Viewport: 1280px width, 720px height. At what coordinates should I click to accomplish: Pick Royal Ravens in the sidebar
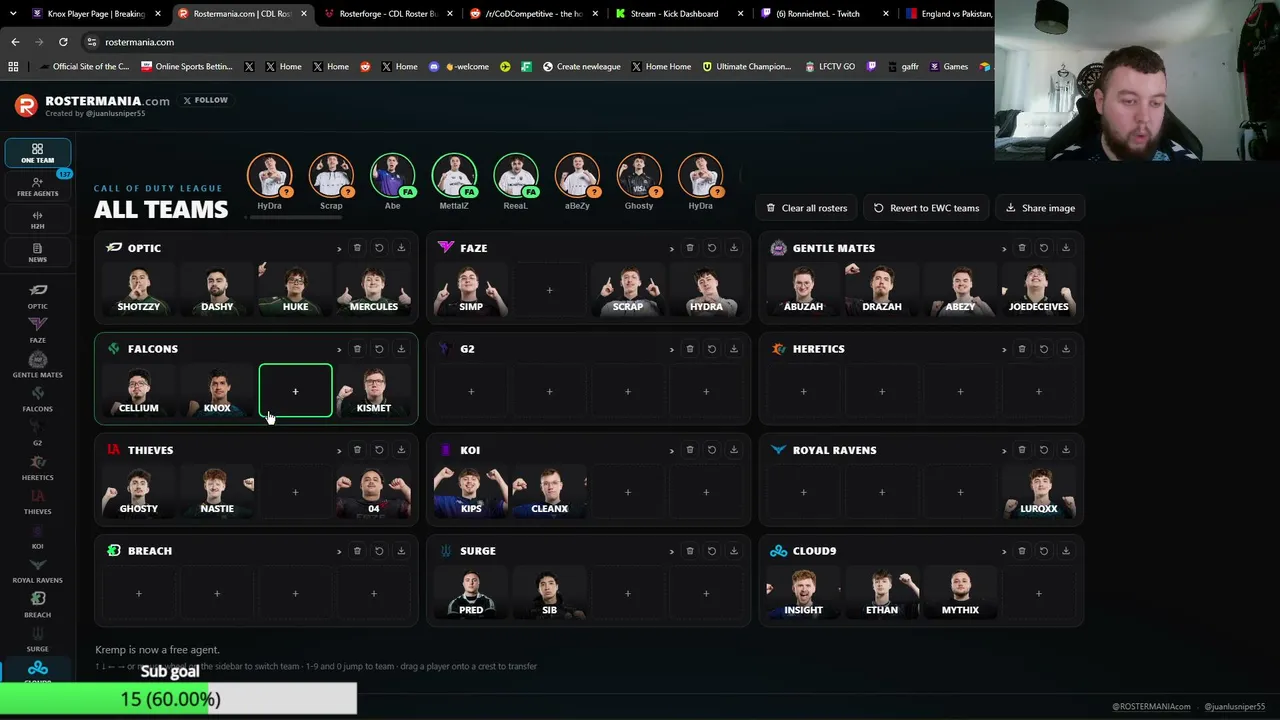pos(37,570)
